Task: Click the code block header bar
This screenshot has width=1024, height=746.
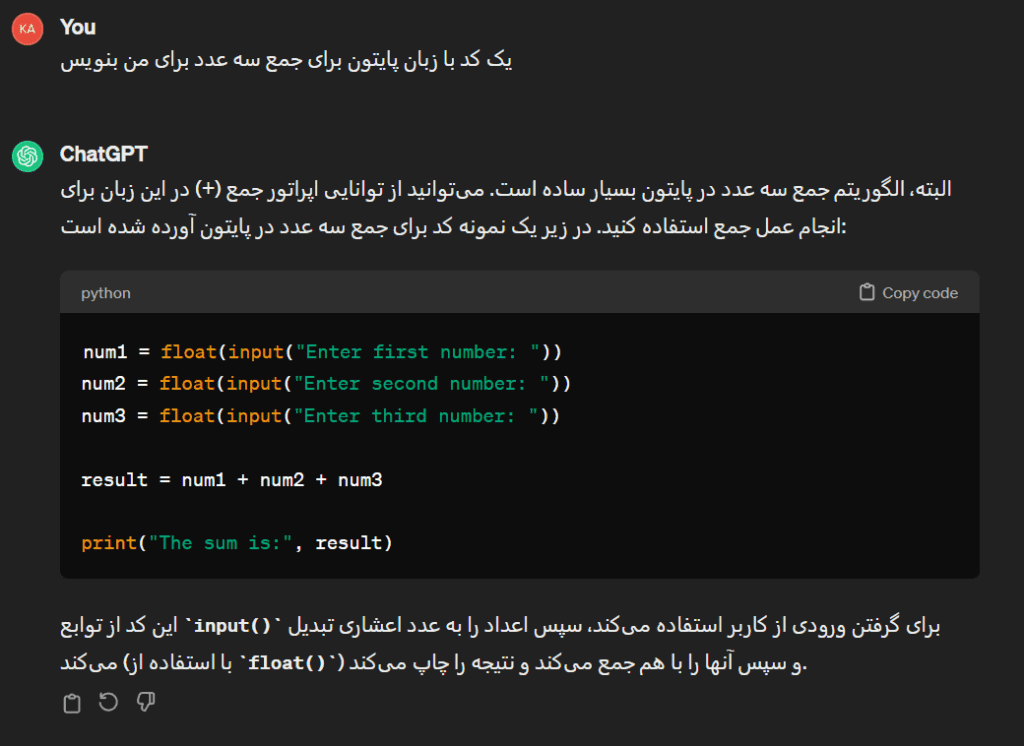Action: pyautogui.click(x=500, y=293)
